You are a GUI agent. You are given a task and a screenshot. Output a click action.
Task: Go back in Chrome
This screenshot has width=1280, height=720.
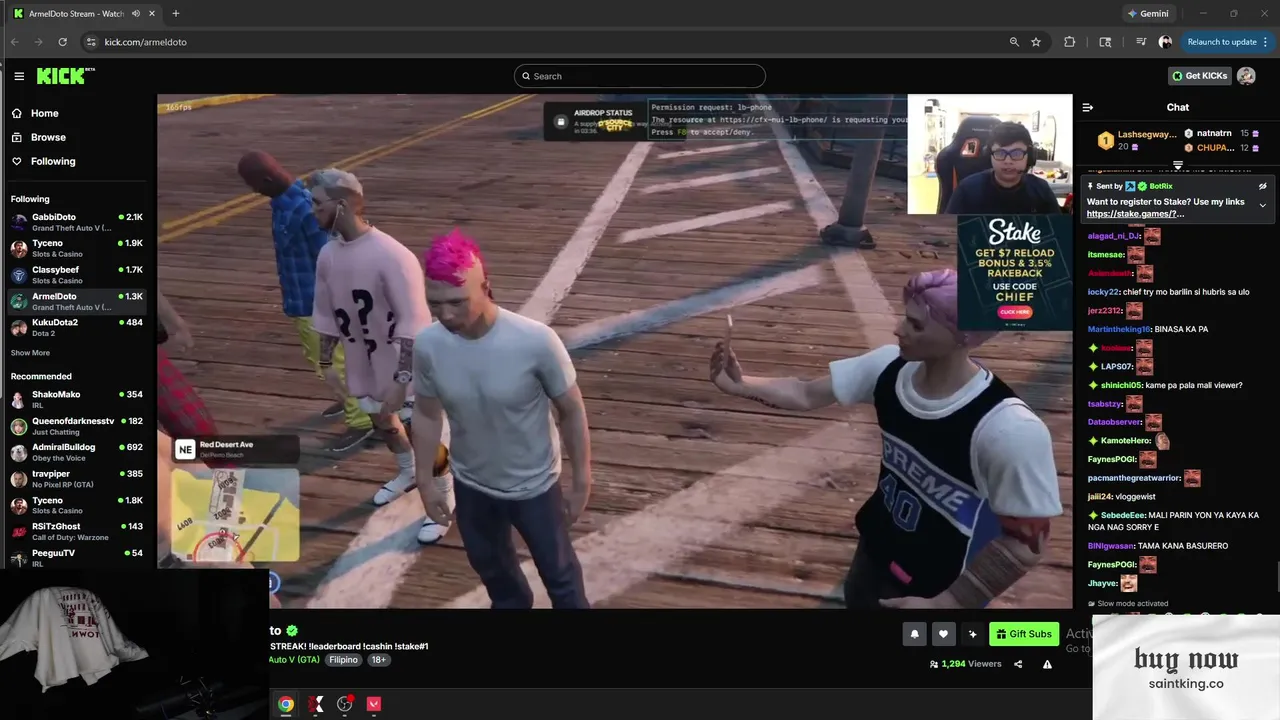[x=14, y=42]
